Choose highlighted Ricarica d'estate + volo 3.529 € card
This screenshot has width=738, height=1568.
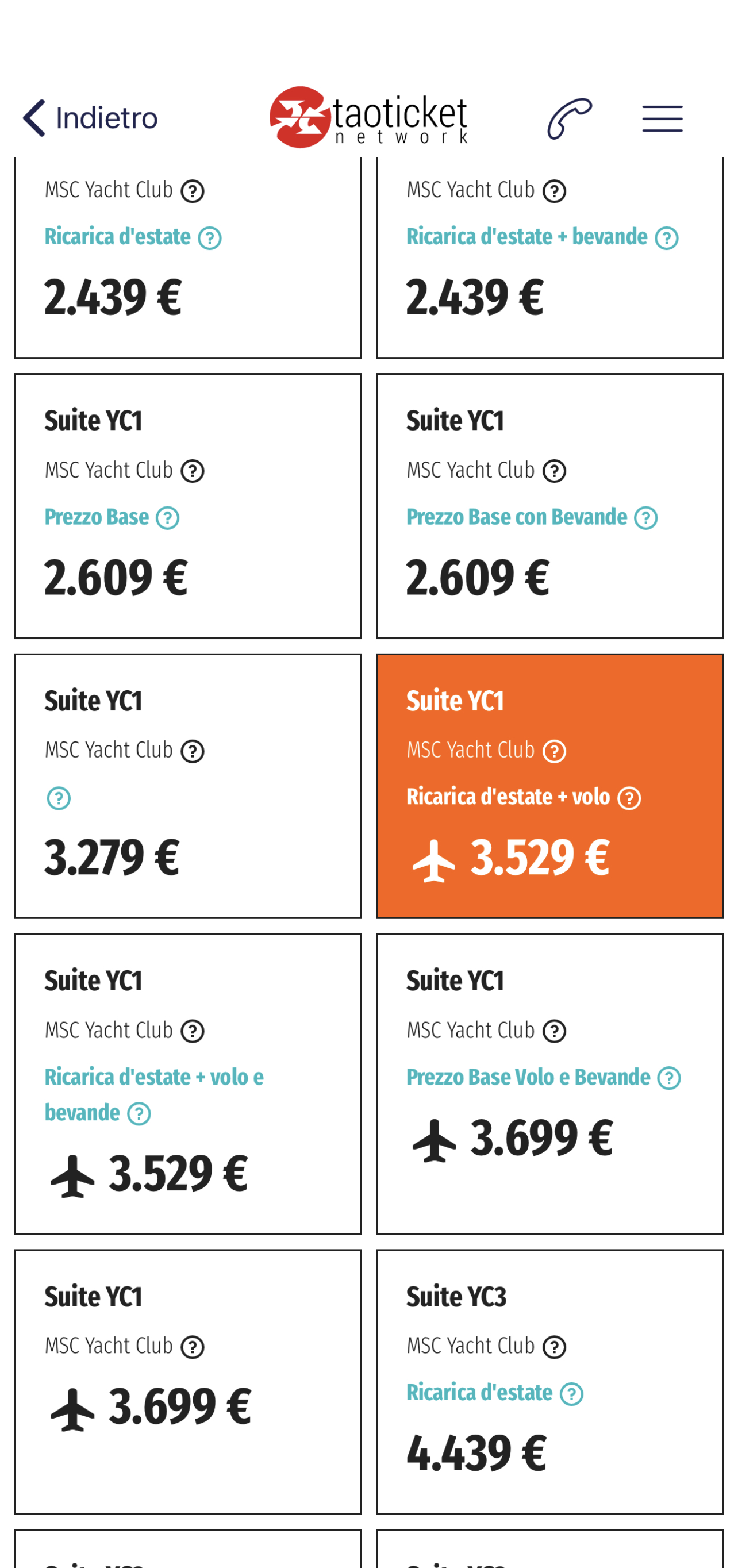point(550,786)
